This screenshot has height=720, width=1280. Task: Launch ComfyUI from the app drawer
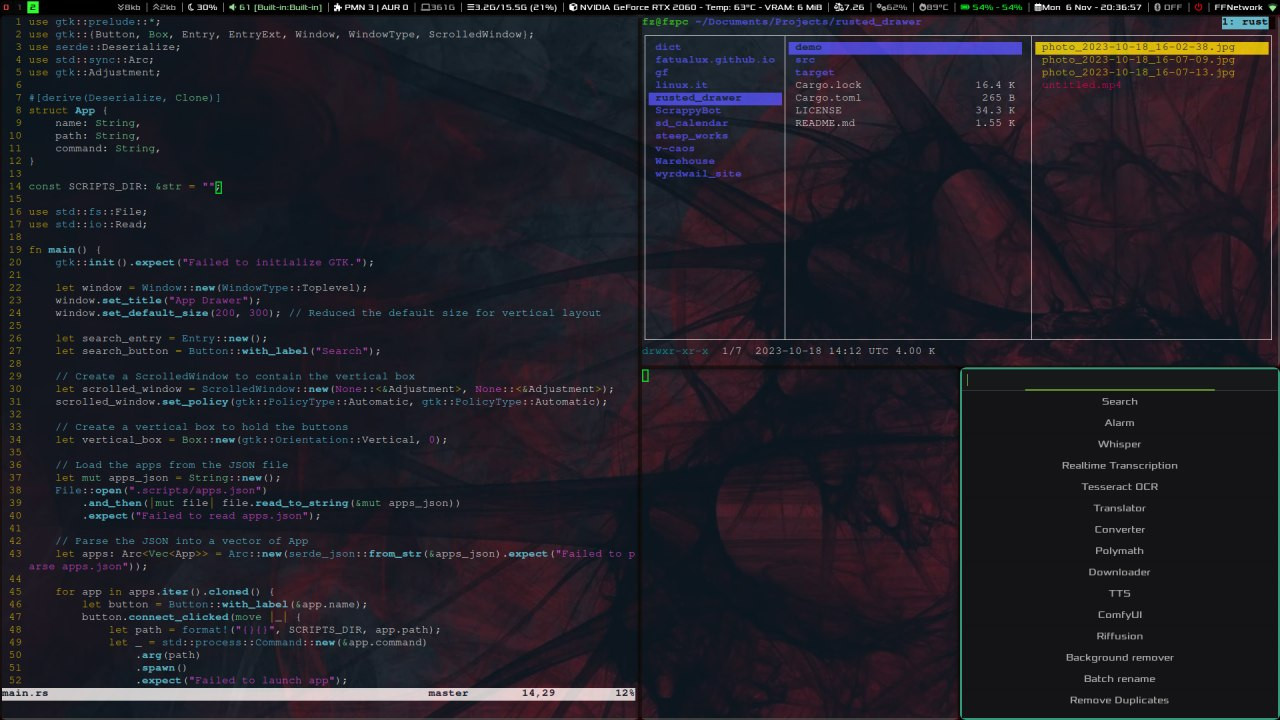[1119, 615]
